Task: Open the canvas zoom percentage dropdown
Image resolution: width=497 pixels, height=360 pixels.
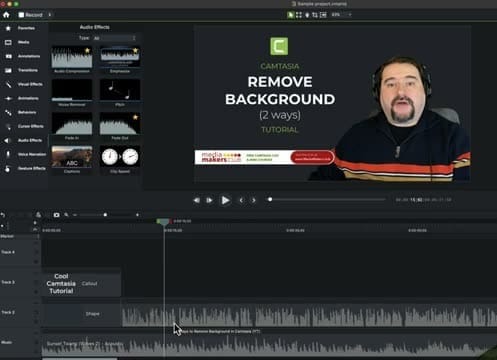Action: (x=341, y=15)
